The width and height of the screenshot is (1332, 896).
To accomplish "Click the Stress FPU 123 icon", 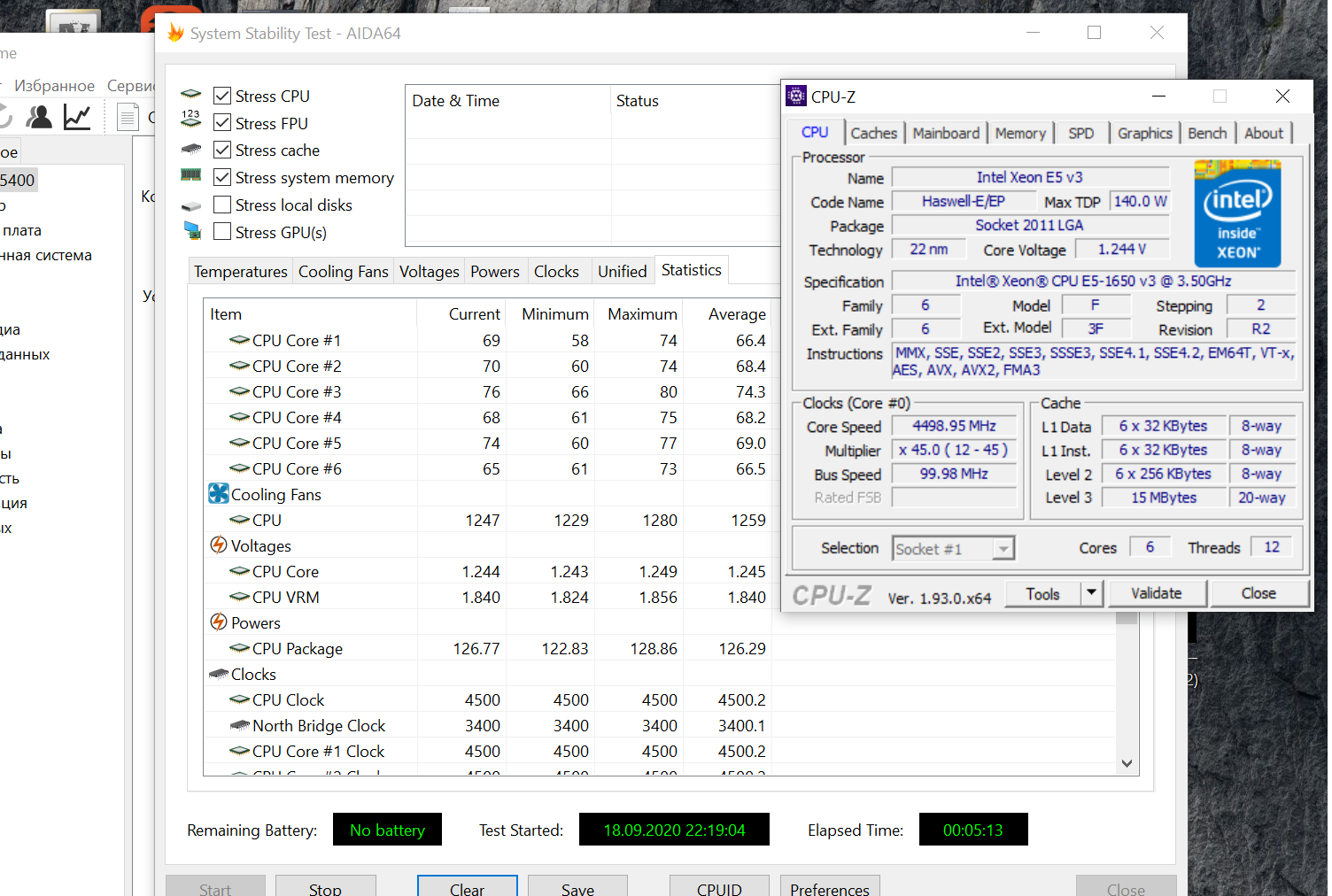I will click(x=191, y=119).
